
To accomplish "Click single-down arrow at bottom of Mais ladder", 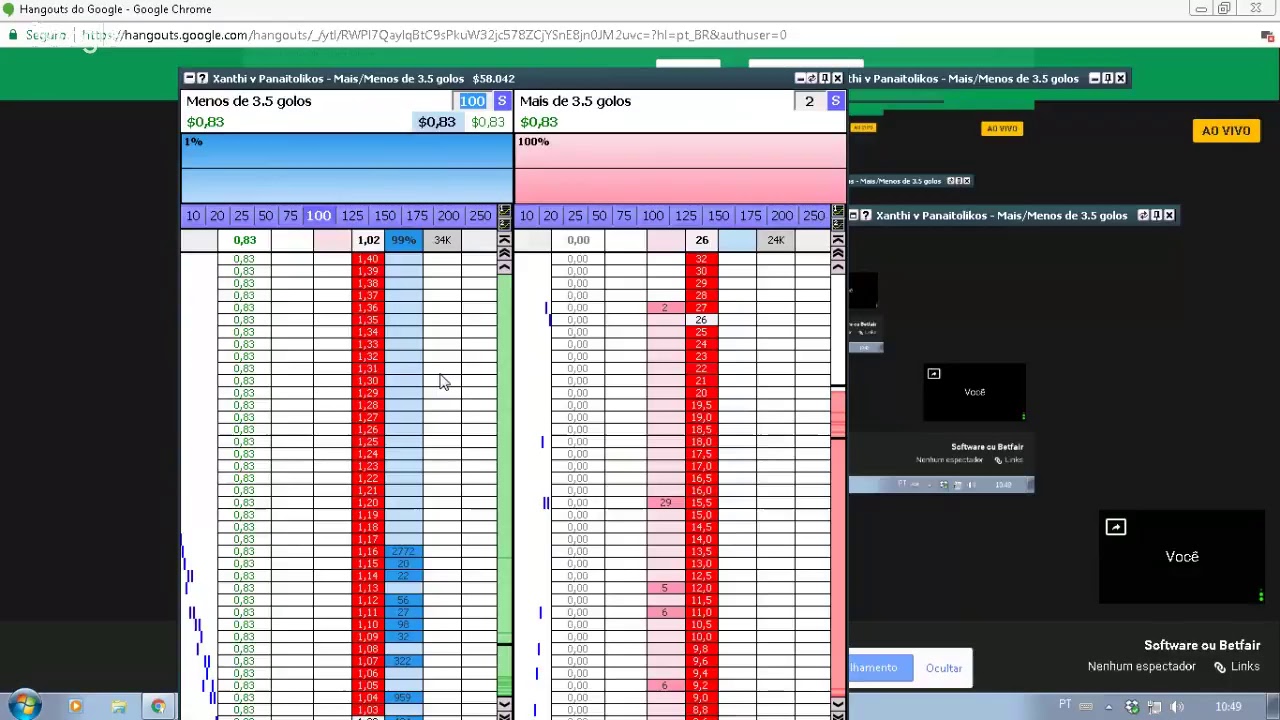I will click(x=838, y=704).
